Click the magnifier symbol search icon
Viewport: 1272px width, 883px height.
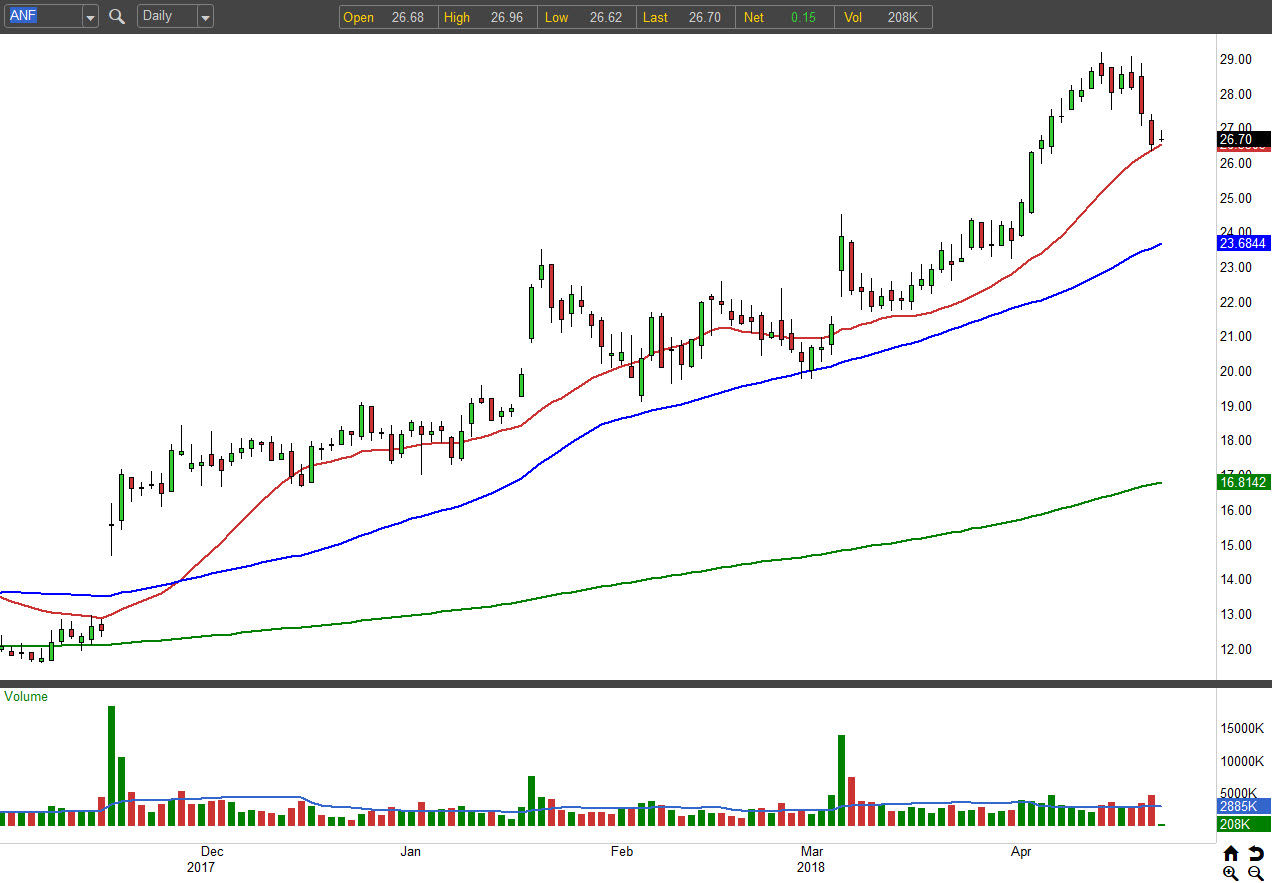[x=117, y=17]
